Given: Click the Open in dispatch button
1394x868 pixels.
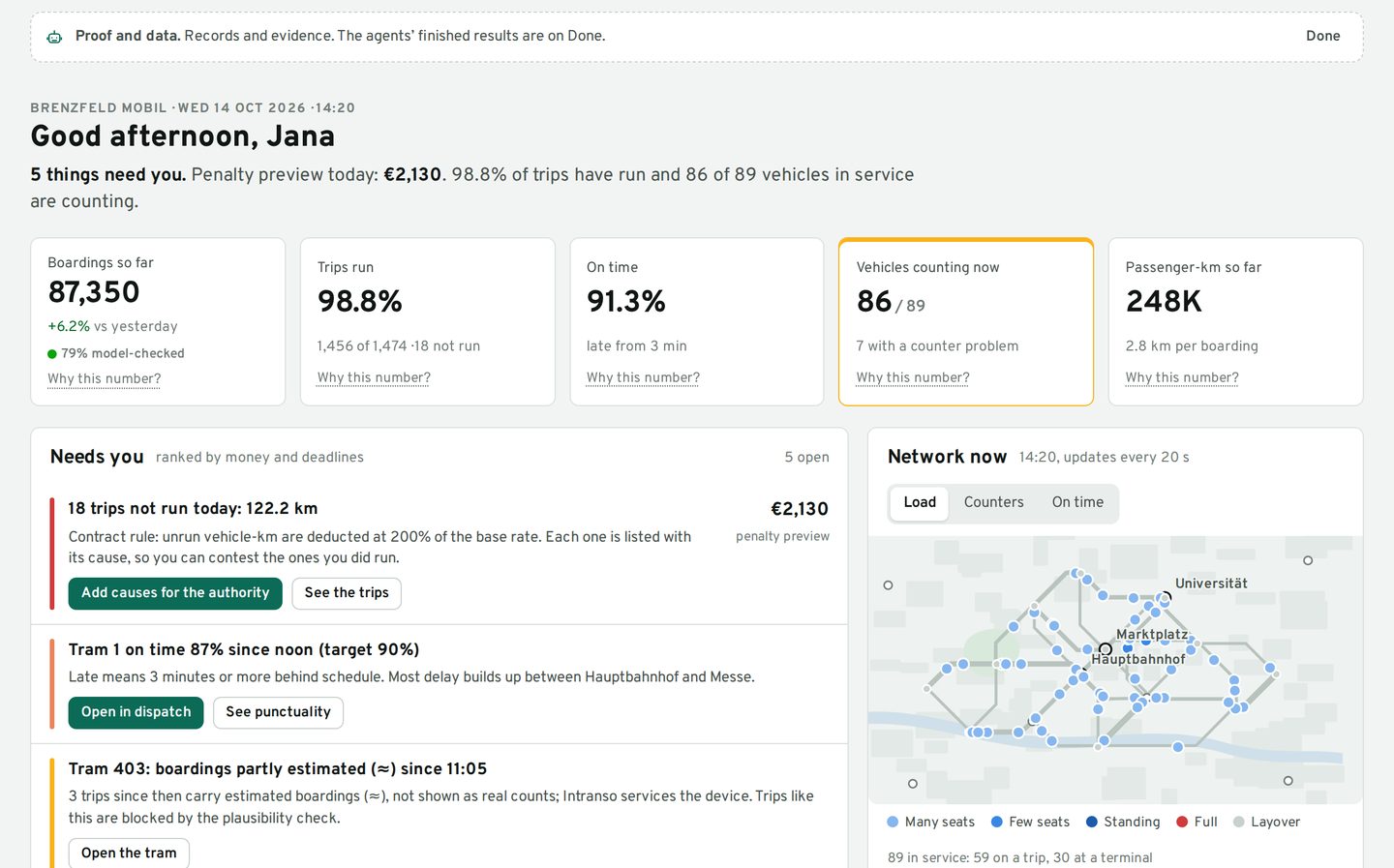Looking at the screenshot, I should [136, 712].
